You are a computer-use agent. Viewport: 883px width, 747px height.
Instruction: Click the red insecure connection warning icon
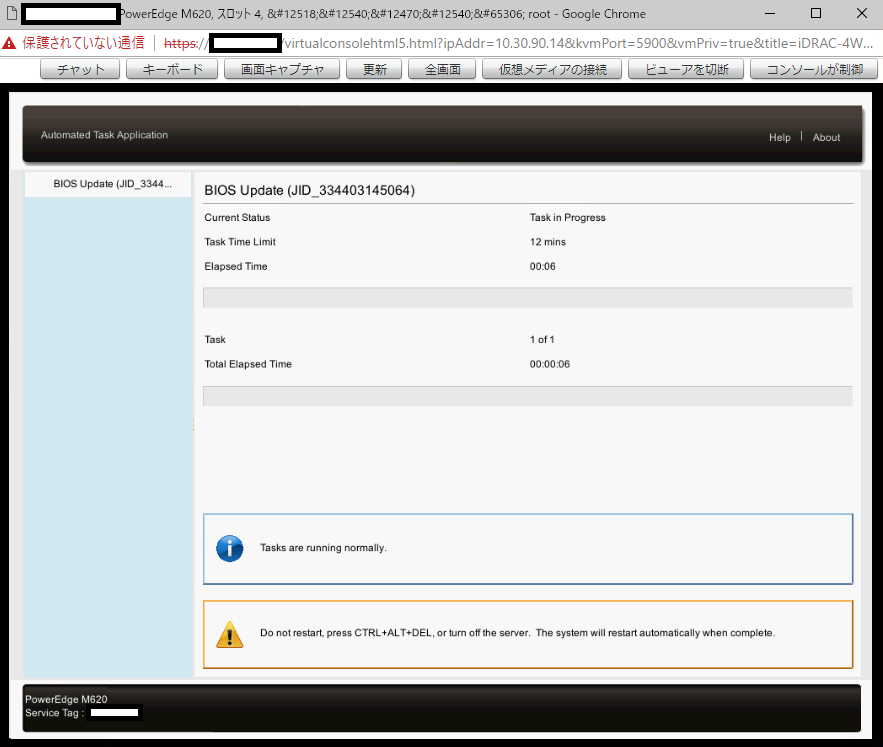point(10,43)
